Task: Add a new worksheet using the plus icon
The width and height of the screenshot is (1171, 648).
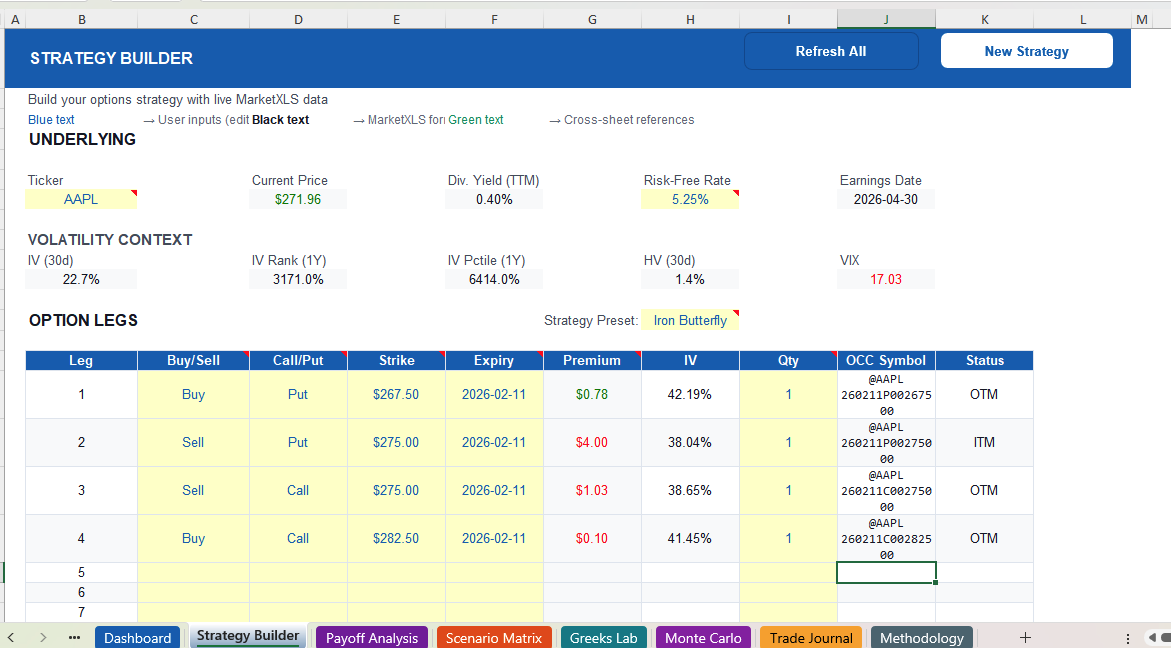Action: click(1025, 637)
